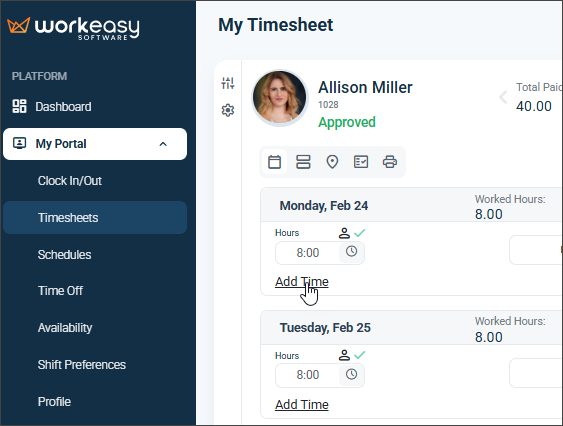Go to previous pay period arrow
The height and width of the screenshot is (426, 563).
[503, 97]
